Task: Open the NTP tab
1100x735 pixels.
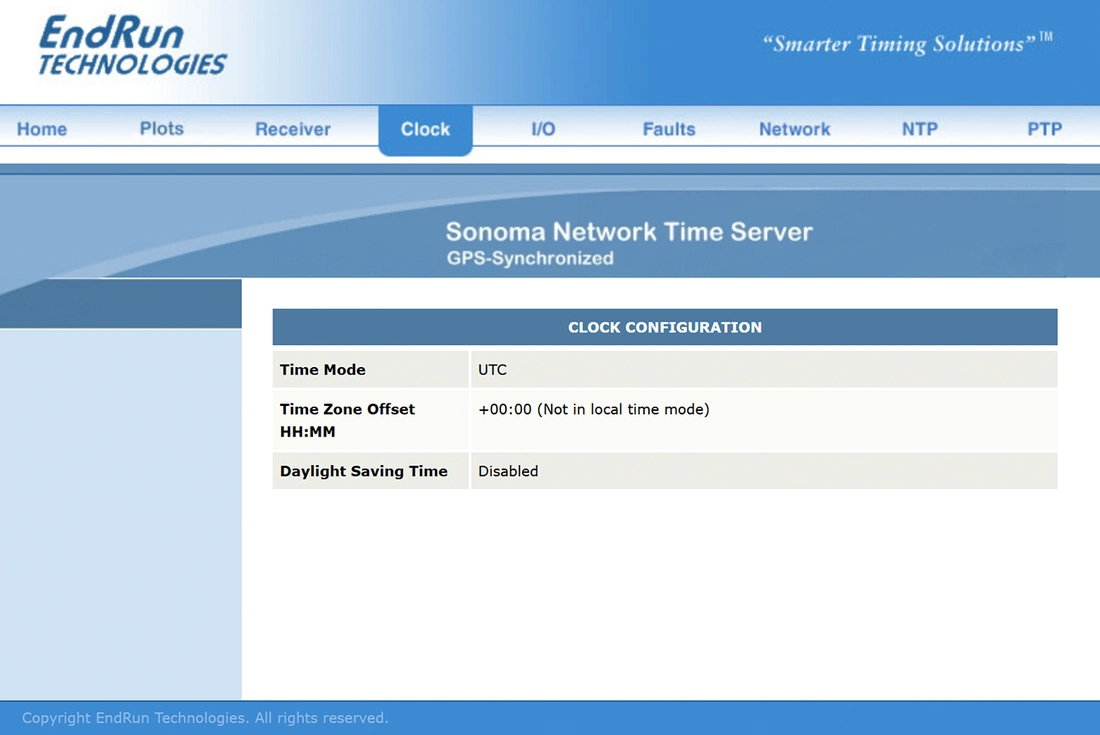Action: coord(920,129)
